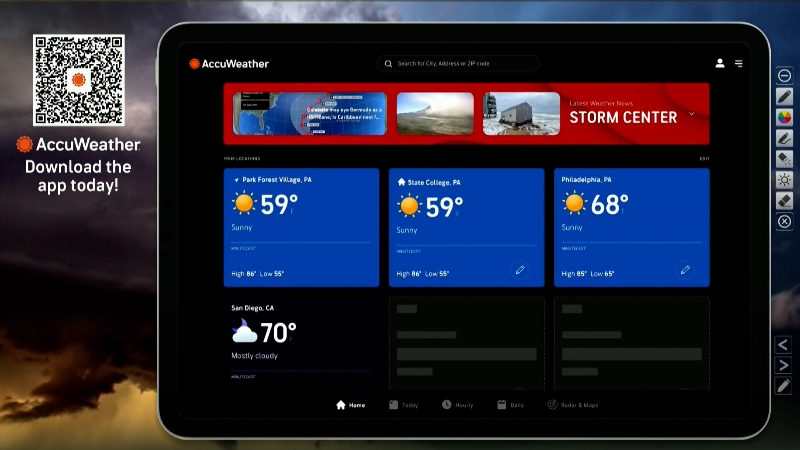Open the foggy landscape news thumbnail

[435, 114]
